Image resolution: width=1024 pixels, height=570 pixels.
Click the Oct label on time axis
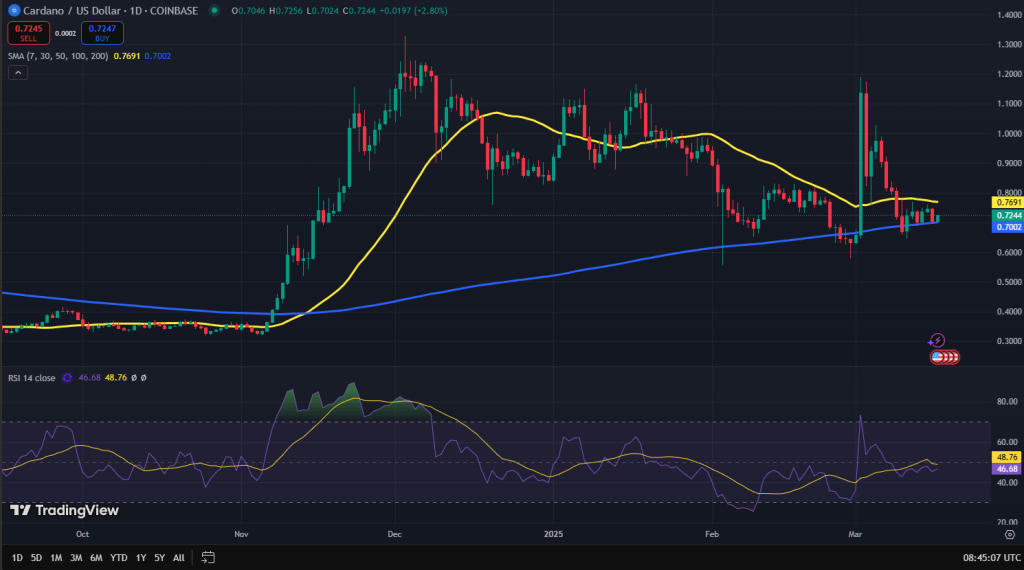click(82, 534)
